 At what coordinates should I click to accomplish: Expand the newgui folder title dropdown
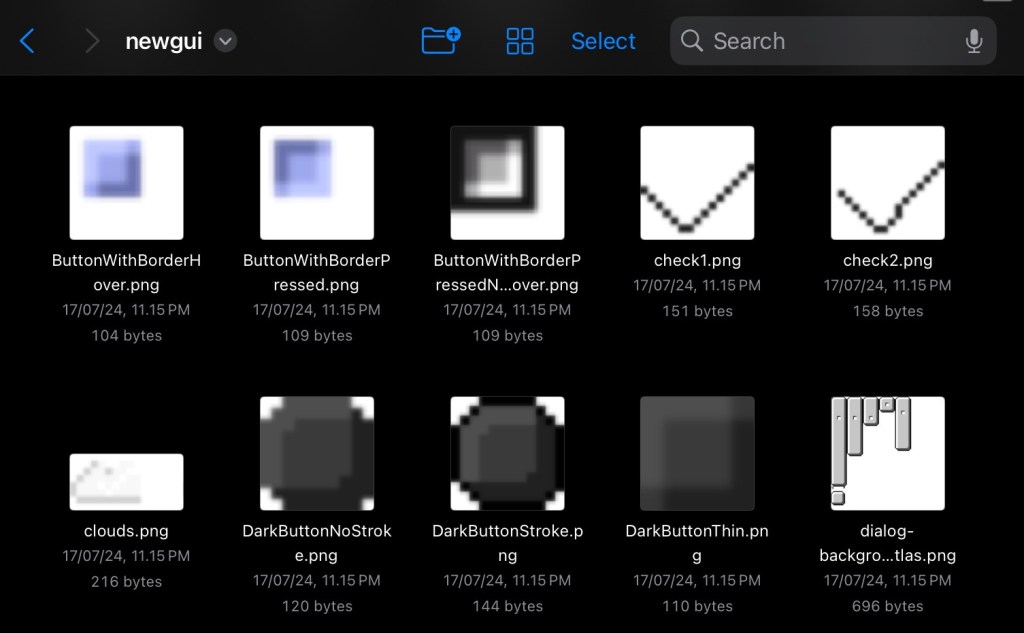pyautogui.click(x=226, y=41)
